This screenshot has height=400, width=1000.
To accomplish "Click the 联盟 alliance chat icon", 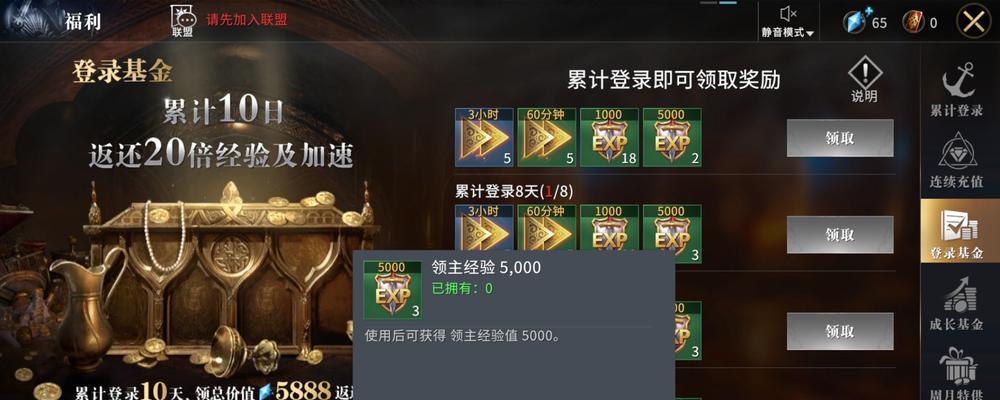I will tap(182, 20).
